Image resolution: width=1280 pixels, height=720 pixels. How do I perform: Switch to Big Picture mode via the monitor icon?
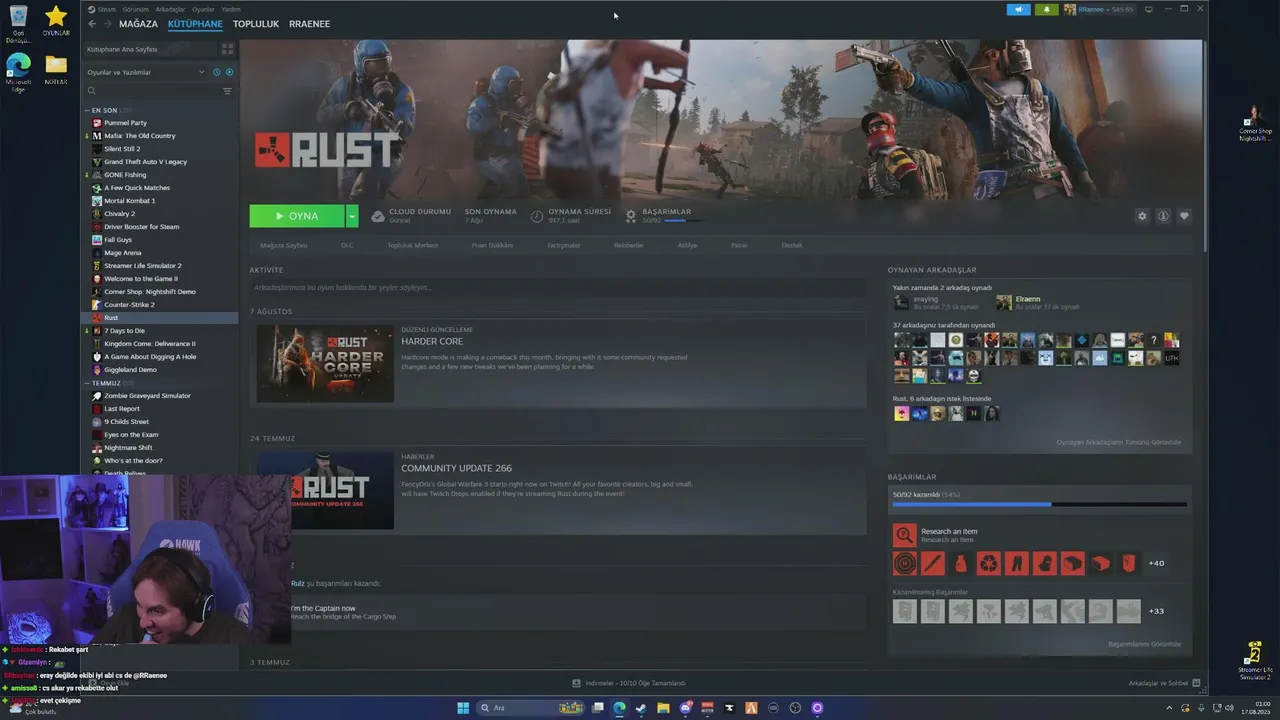[x=1149, y=9]
